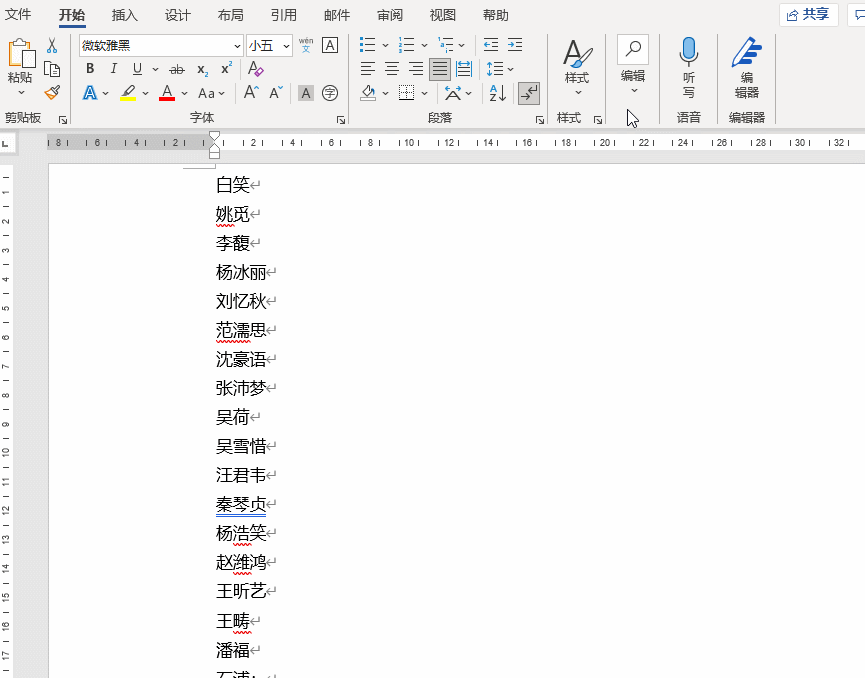Open the 审阅 ribbon tab
Image resolution: width=865 pixels, height=678 pixels.
click(390, 15)
